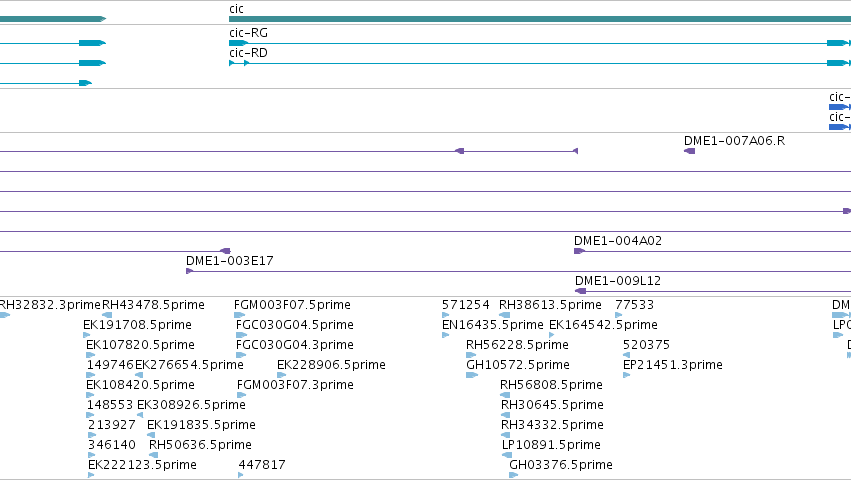Select EST 571254
This screenshot has height=480, width=851.
click(466, 305)
